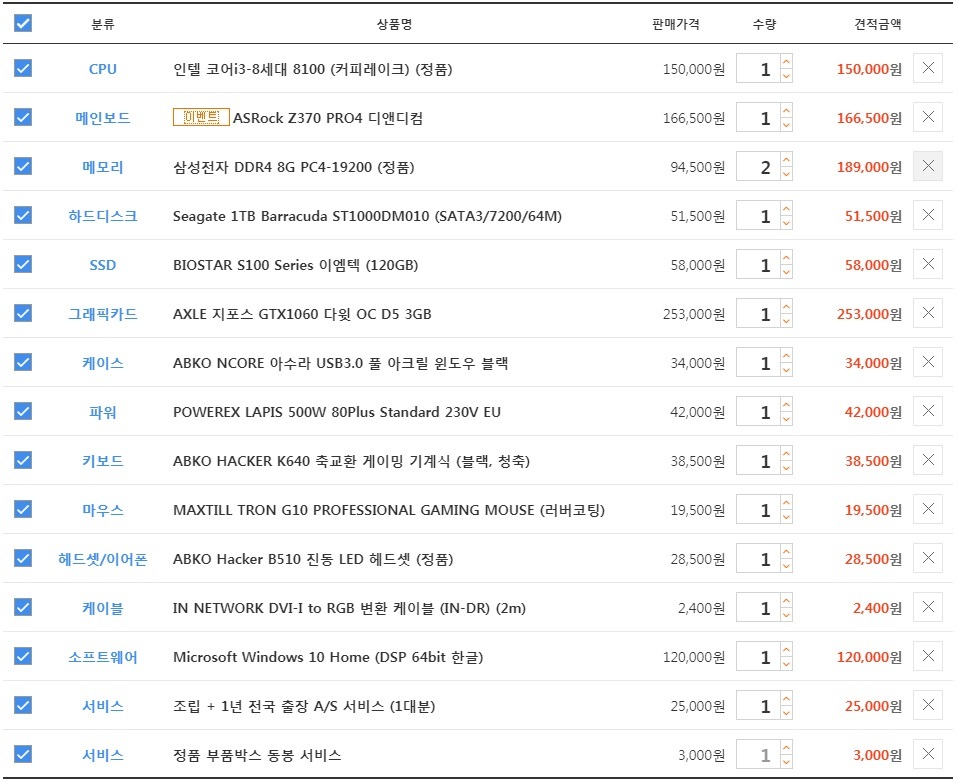This screenshot has width=958, height=780.
Task: Remove the 메모리 row via the X icon
Action: pyautogui.click(x=927, y=166)
